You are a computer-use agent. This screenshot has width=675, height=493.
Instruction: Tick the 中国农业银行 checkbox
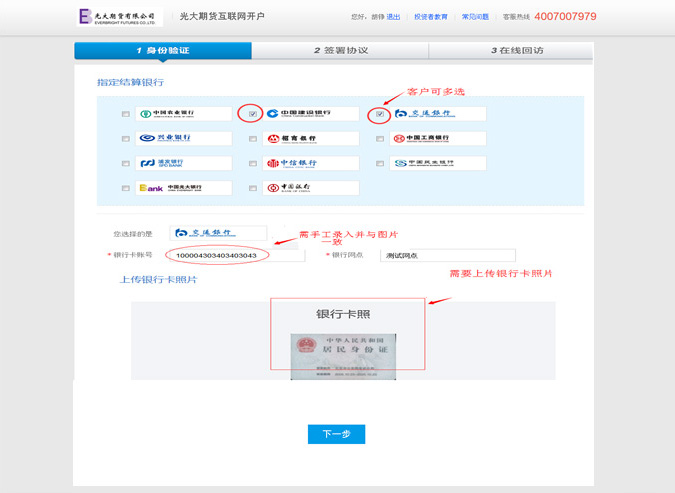pos(126,114)
